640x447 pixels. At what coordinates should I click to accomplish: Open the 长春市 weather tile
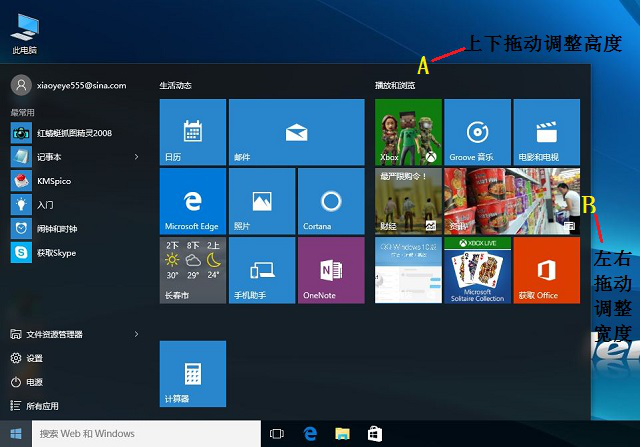[193, 270]
